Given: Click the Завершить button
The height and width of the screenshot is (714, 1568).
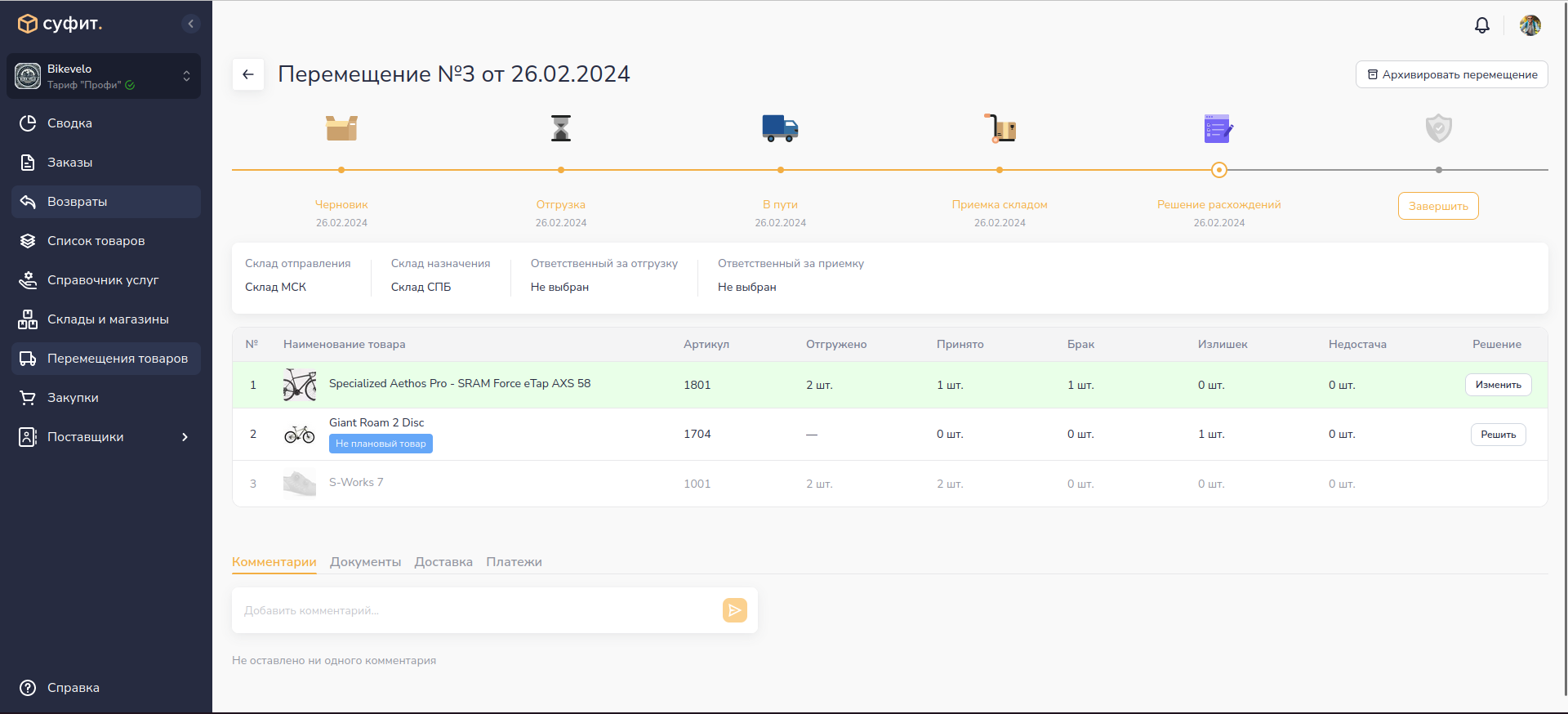Looking at the screenshot, I should tap(1438, 206).
